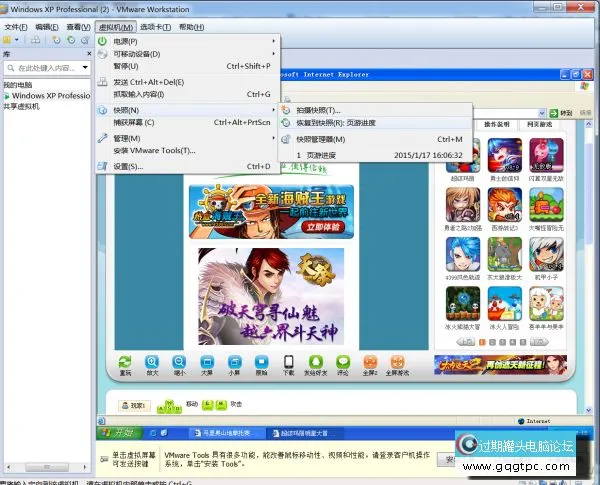Select Windows XP Professional in library tree
Screen dimensions: 600x485
pos(51,95)
